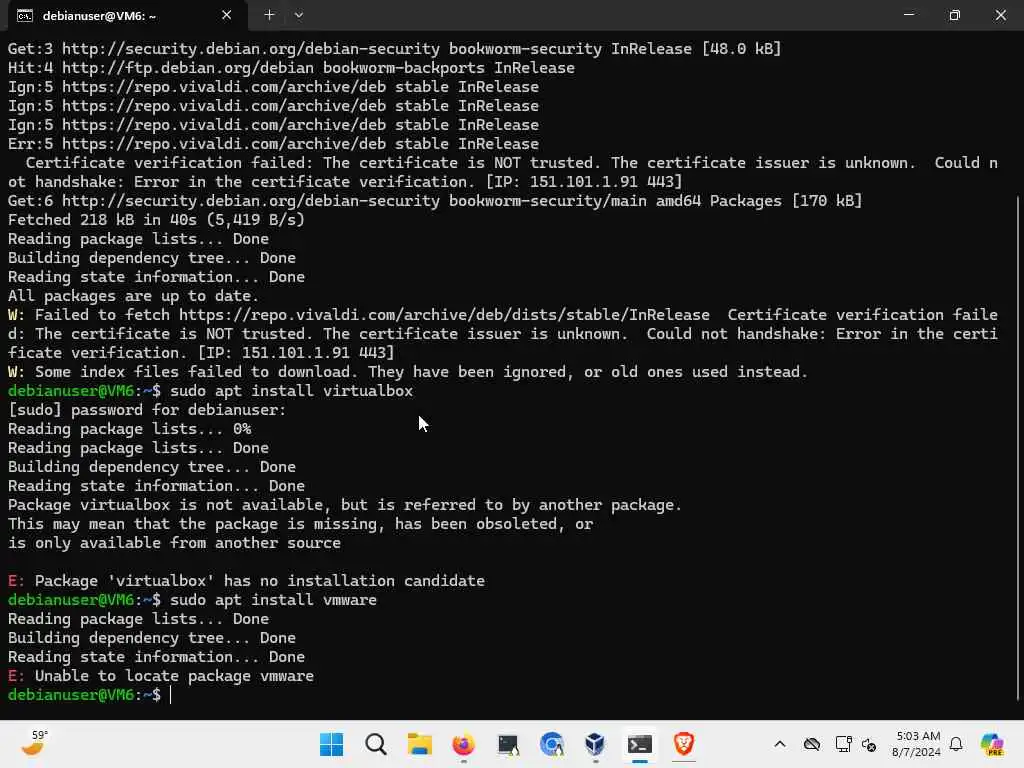
Task: Open File Explorer from taskbar
Action: coord(419,744)
